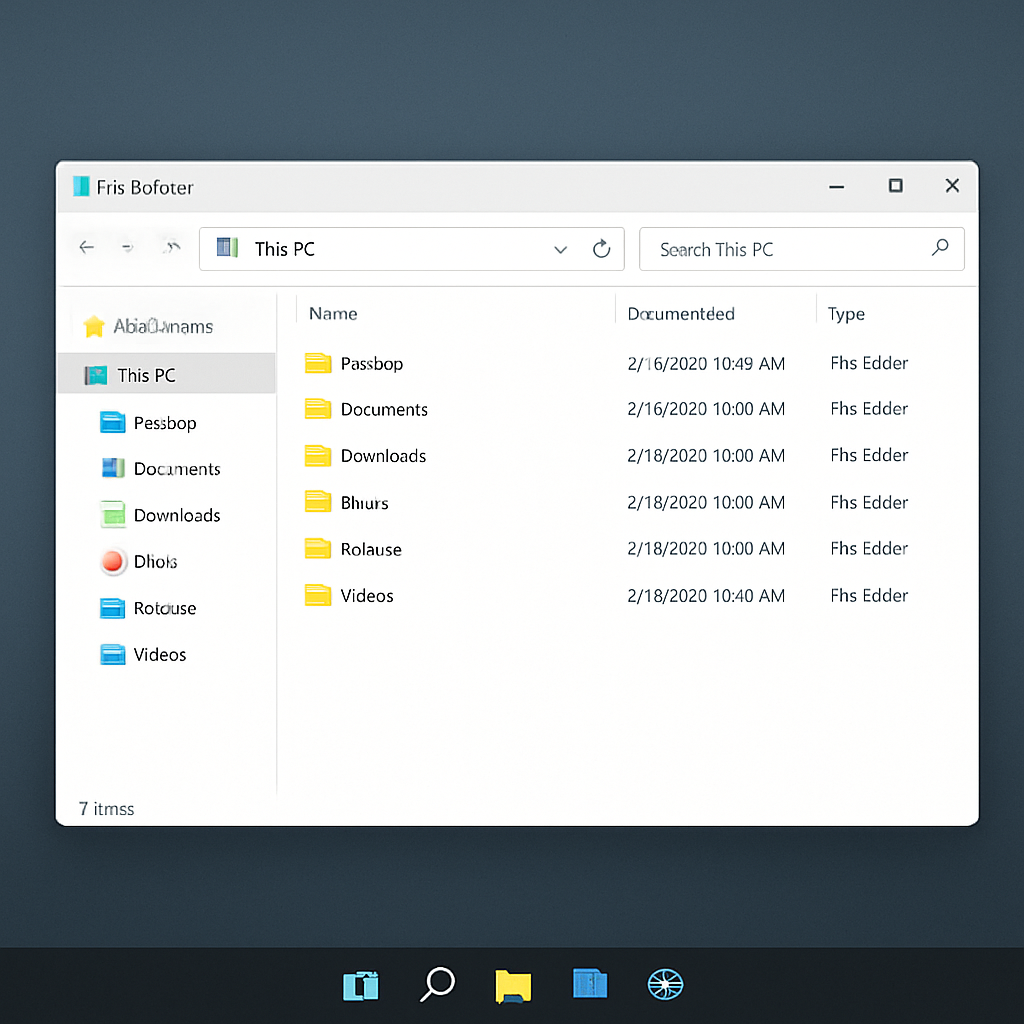Click the Up arrow beside the address bar
The image size is (1024, 1024).
[x=172, y=248]
